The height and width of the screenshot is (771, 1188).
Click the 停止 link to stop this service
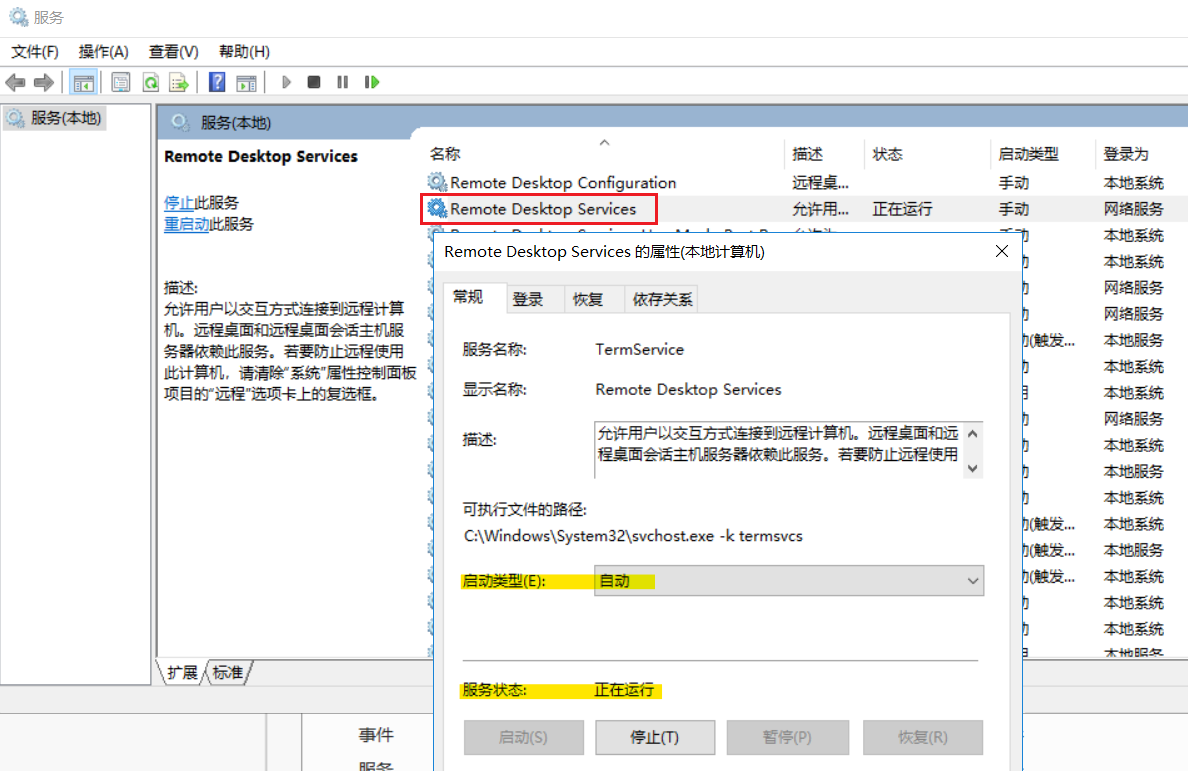pyautogui.click(x=179, y=203)
